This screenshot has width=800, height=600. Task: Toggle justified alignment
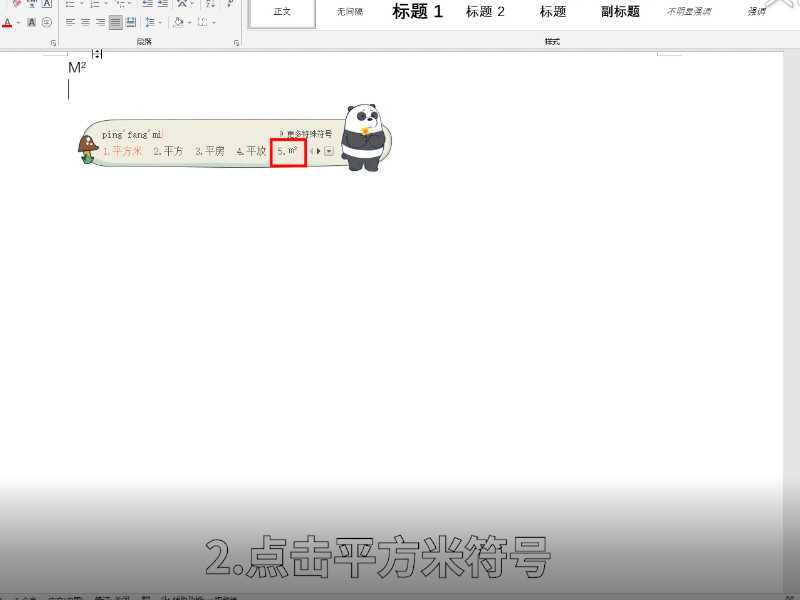click(113, 23)
